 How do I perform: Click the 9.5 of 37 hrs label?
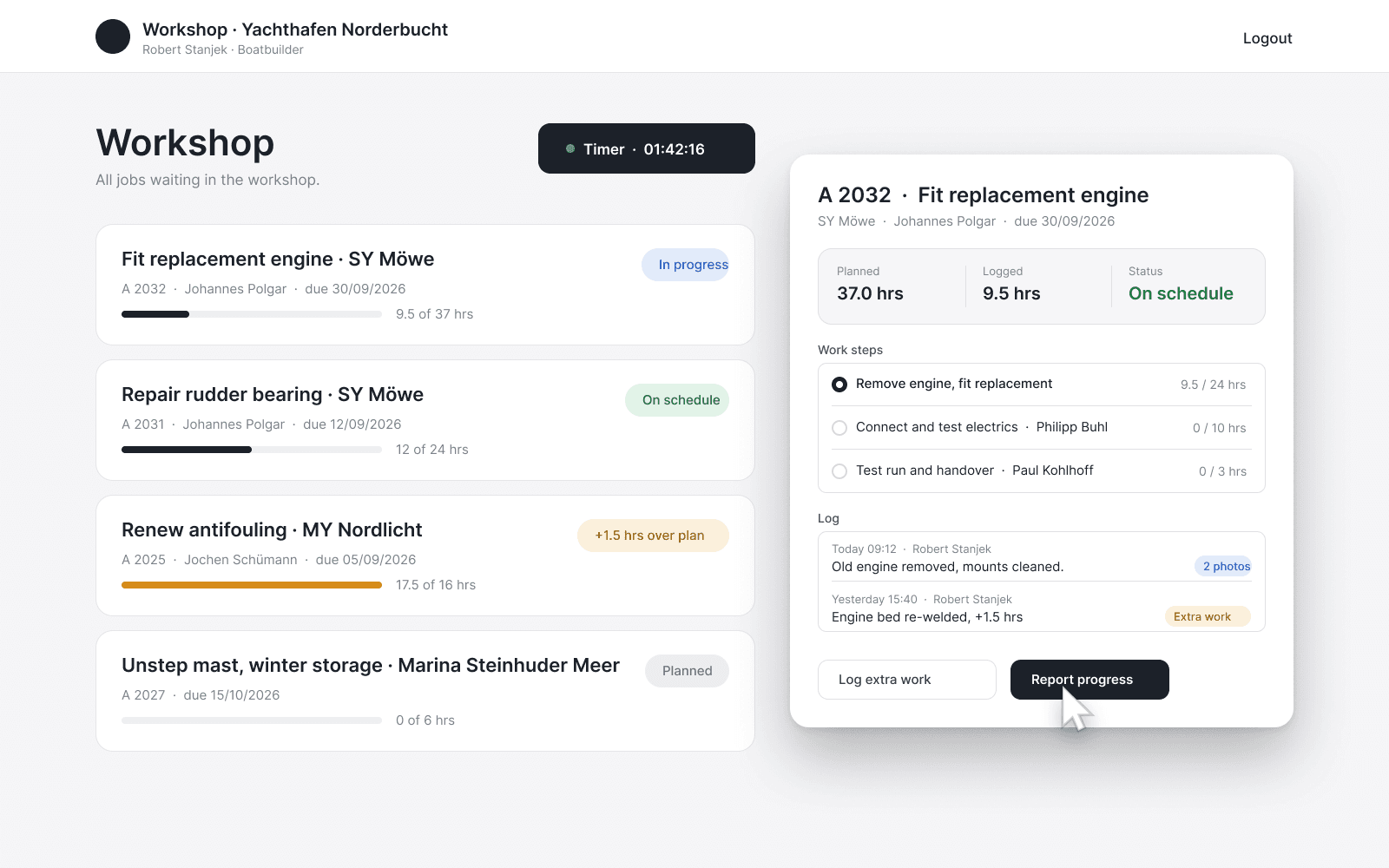(434, 314)
